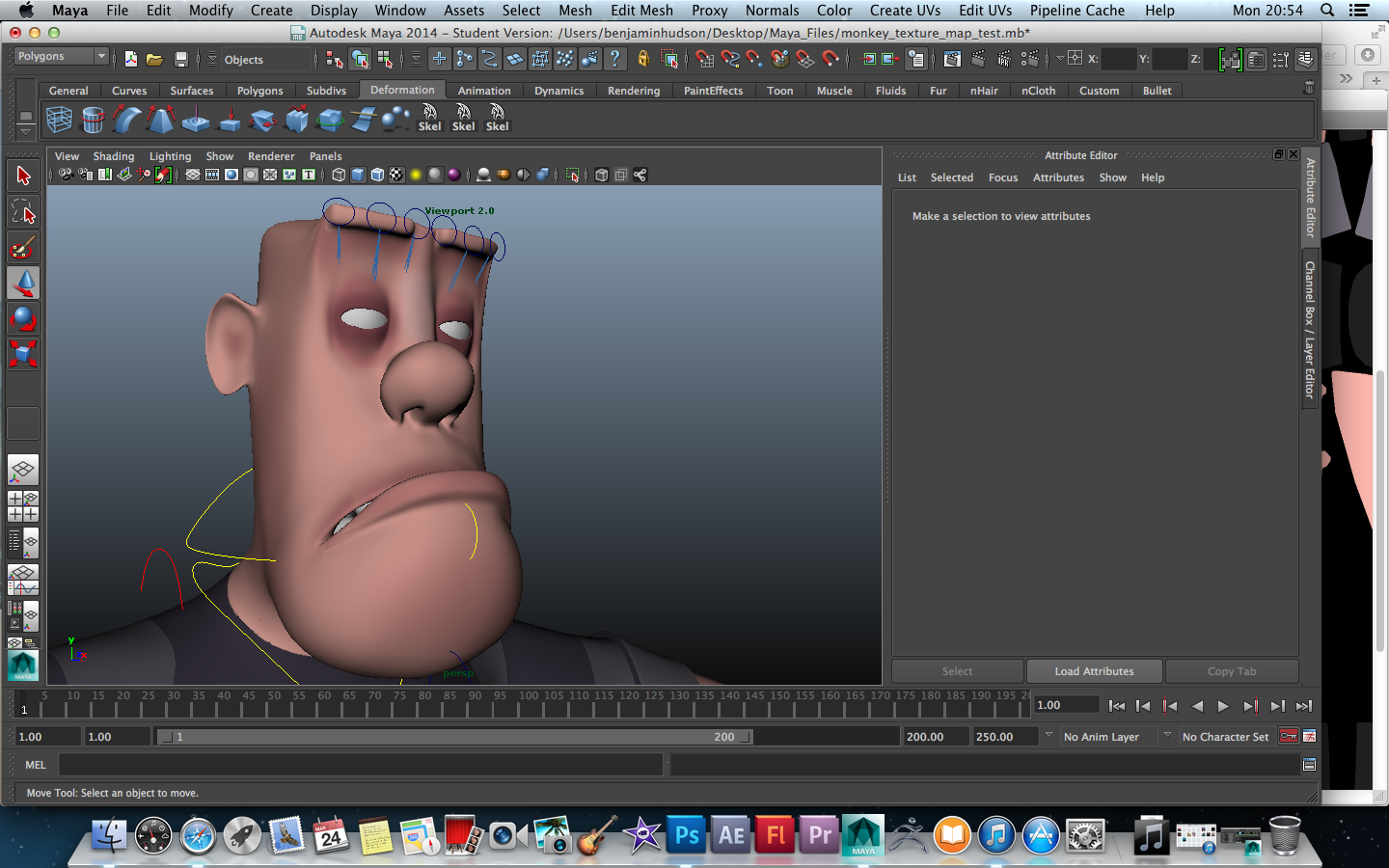
Task: Switch to the Animation shelf tab
Action: click(x=483, y=91)
